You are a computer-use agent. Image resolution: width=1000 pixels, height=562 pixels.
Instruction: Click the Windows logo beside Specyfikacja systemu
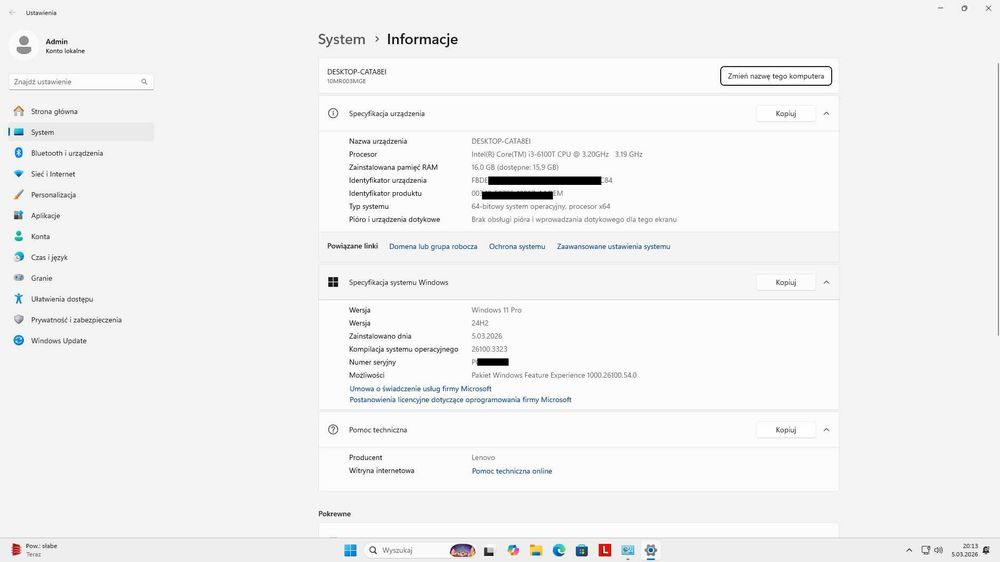[x=333, y=282]
